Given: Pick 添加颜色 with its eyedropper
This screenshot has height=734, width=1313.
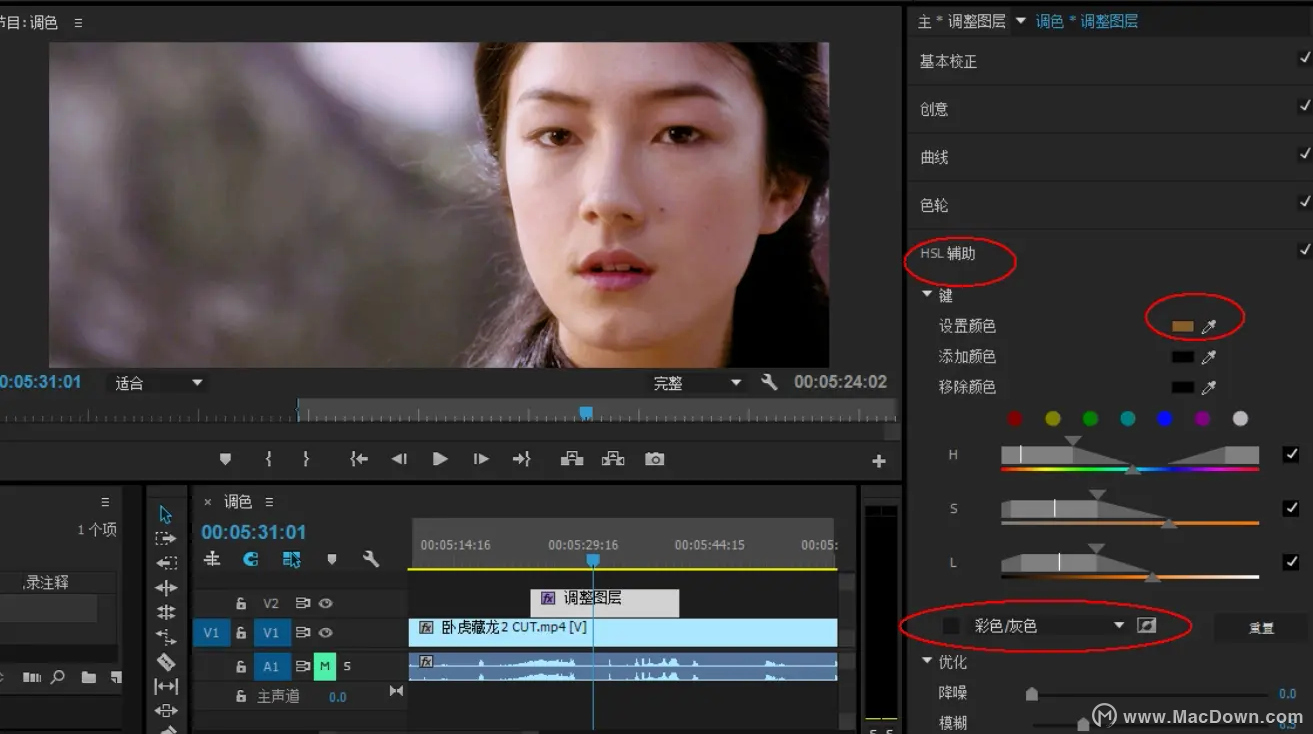Looking at the screenshot, I should 1209,357.
